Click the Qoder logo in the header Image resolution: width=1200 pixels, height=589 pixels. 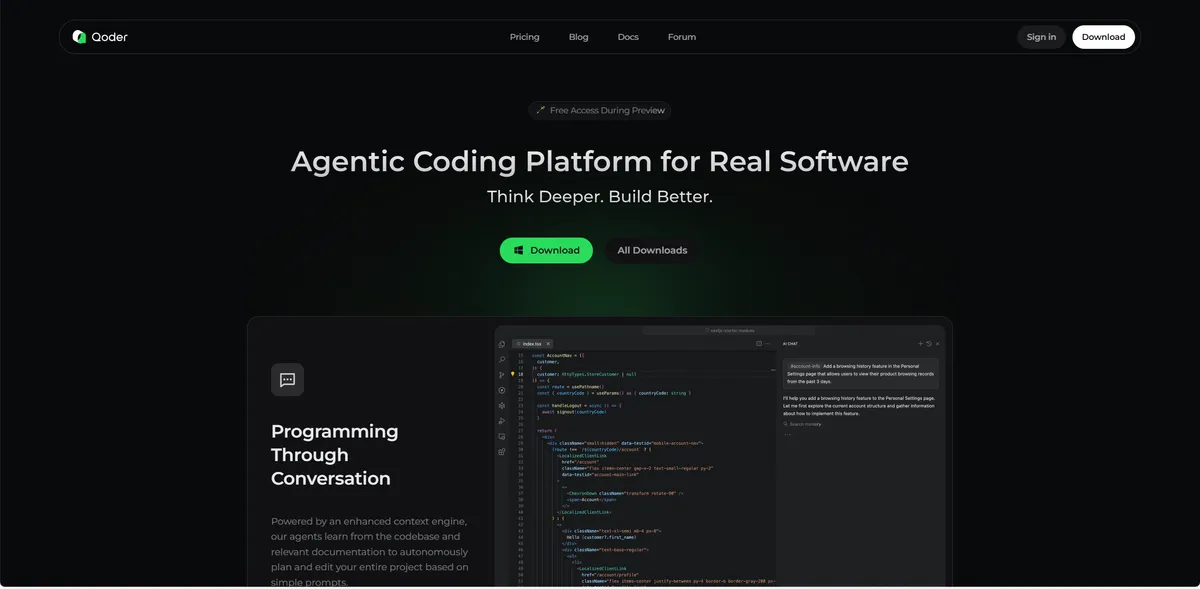[100, 37]
